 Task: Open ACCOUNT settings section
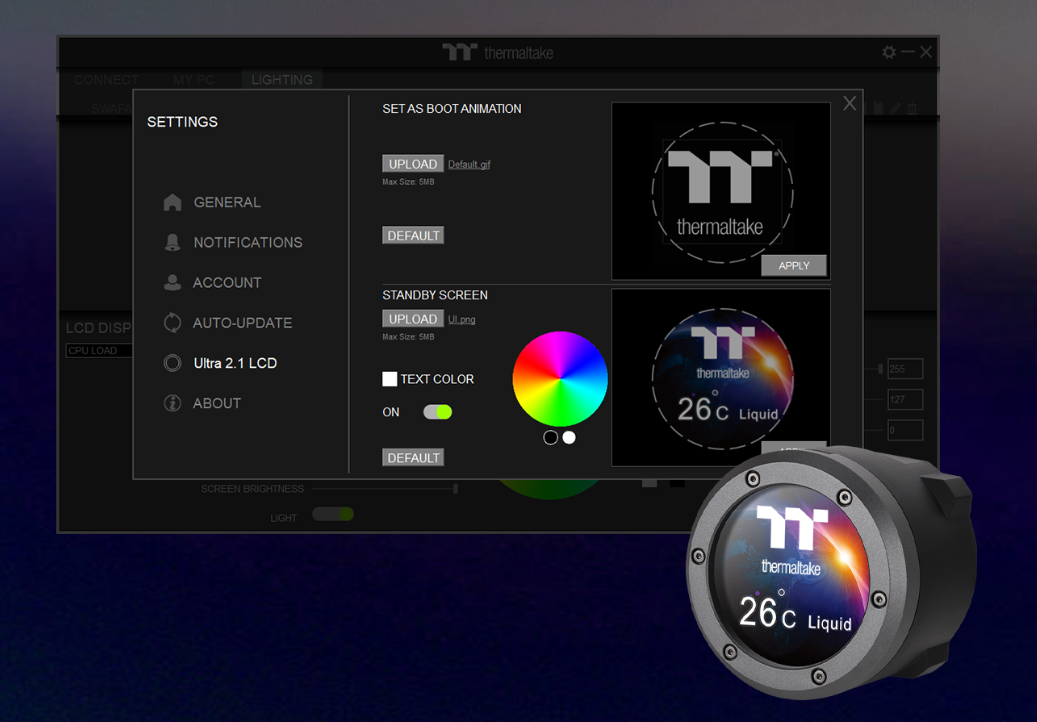pos(227,282)
